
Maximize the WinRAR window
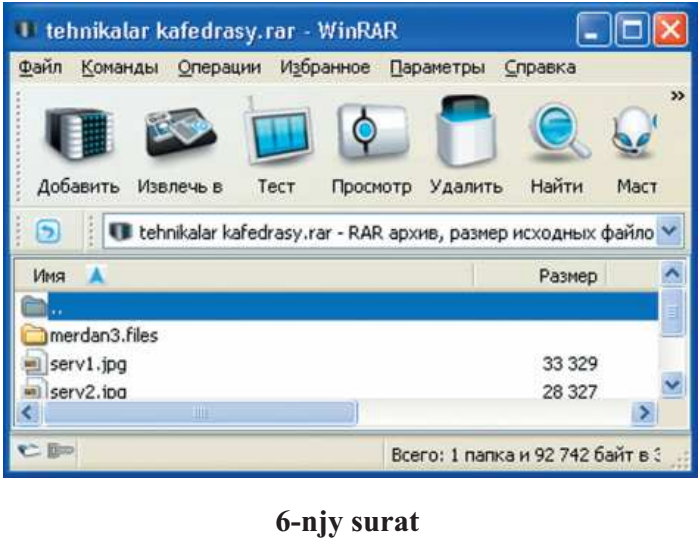coord(632,30)
